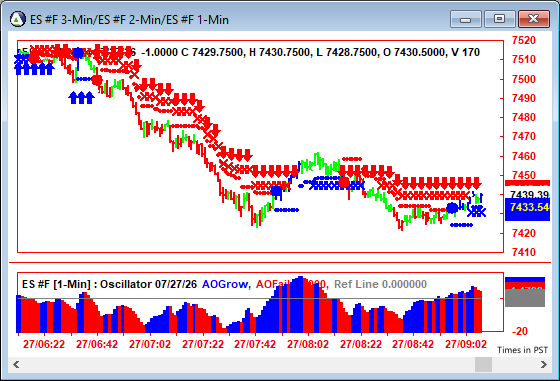The width and height of the screenshot is (560, 381).
Task: Click the 7490 price axis label
Action: tap(524, 98)
